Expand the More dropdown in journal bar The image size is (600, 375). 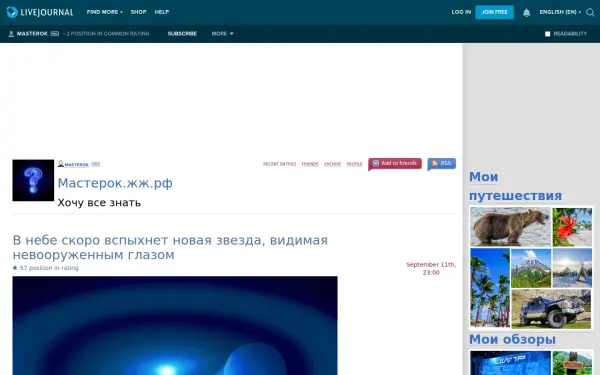tap(222, 34)
